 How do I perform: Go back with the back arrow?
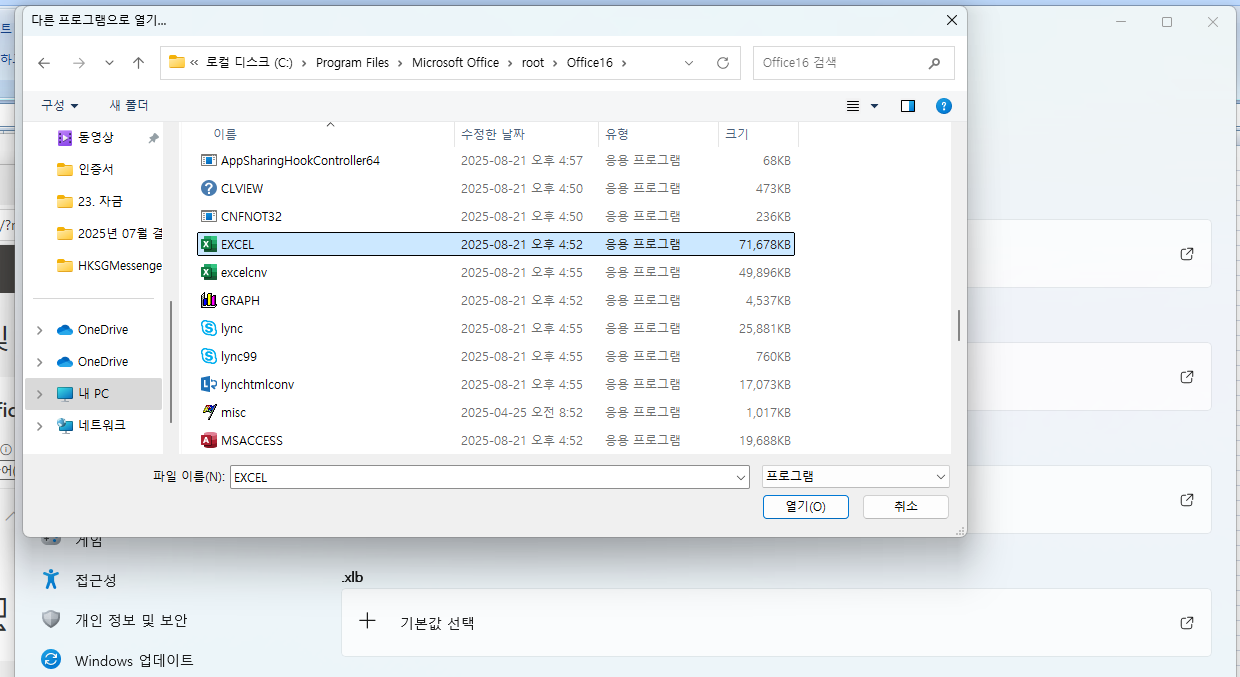pos(44,62)
